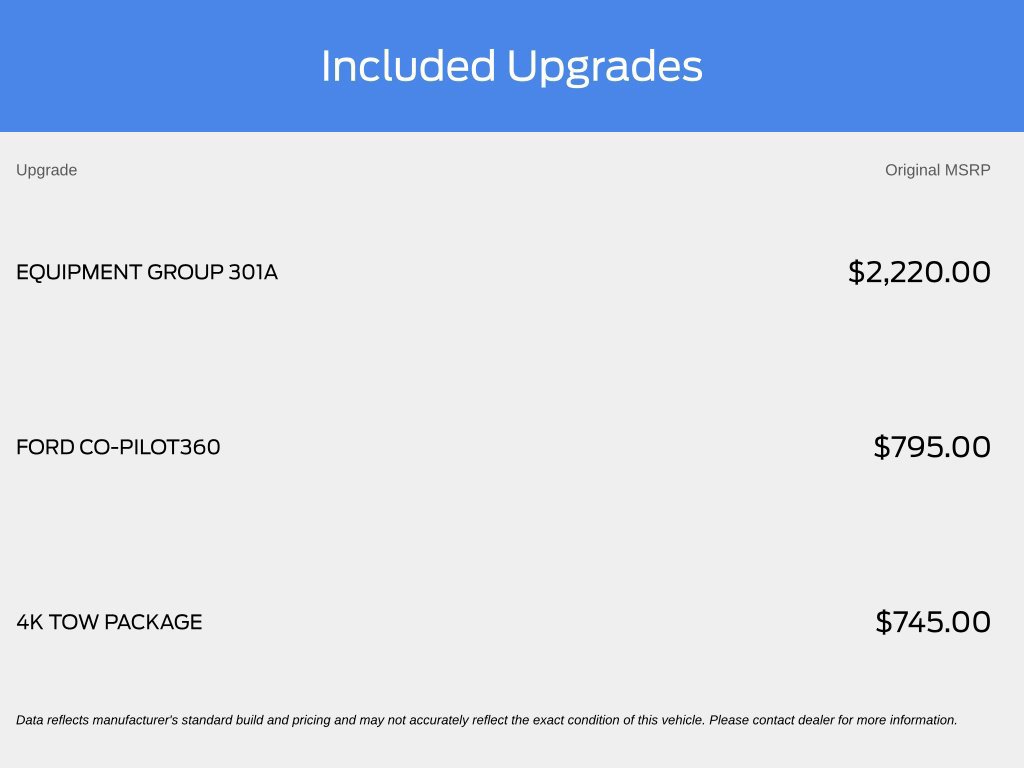Screen dimensions: 1024x768
Task: Click the 4K text in tow package row
Action: point(29,622)
